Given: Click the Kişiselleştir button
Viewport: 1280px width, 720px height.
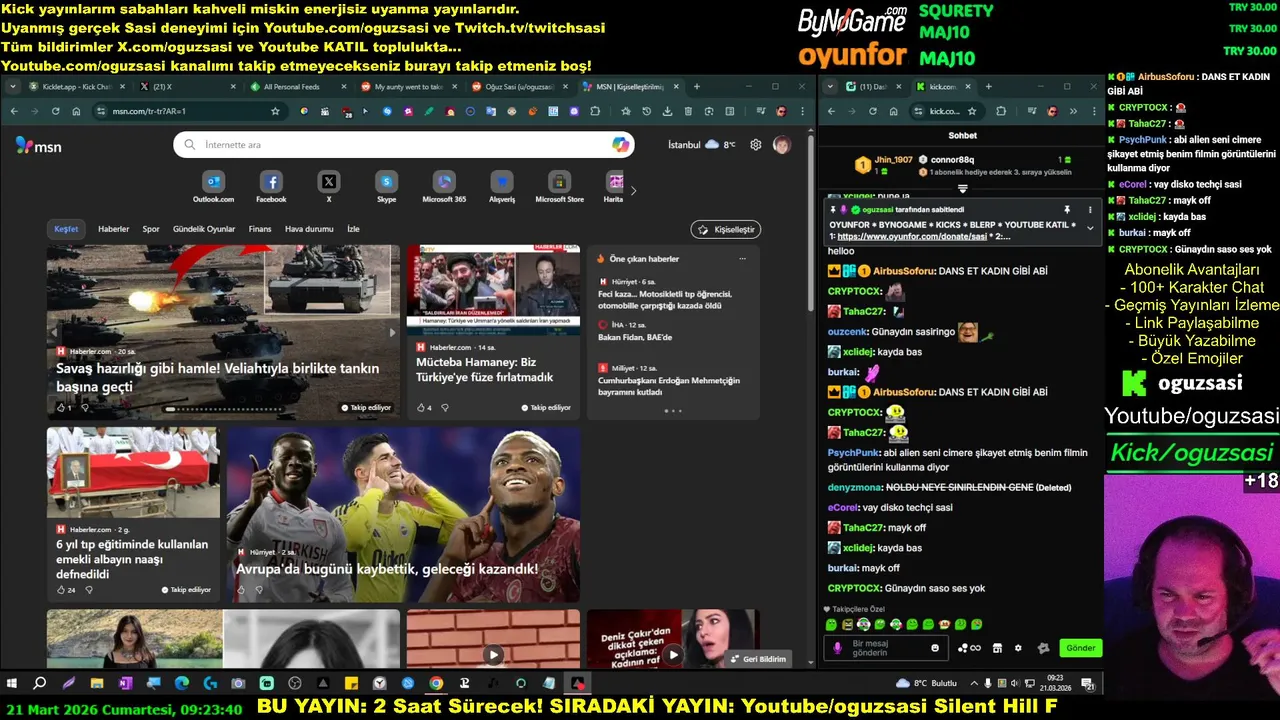Looking at the screenshot, I should point(726,230).
